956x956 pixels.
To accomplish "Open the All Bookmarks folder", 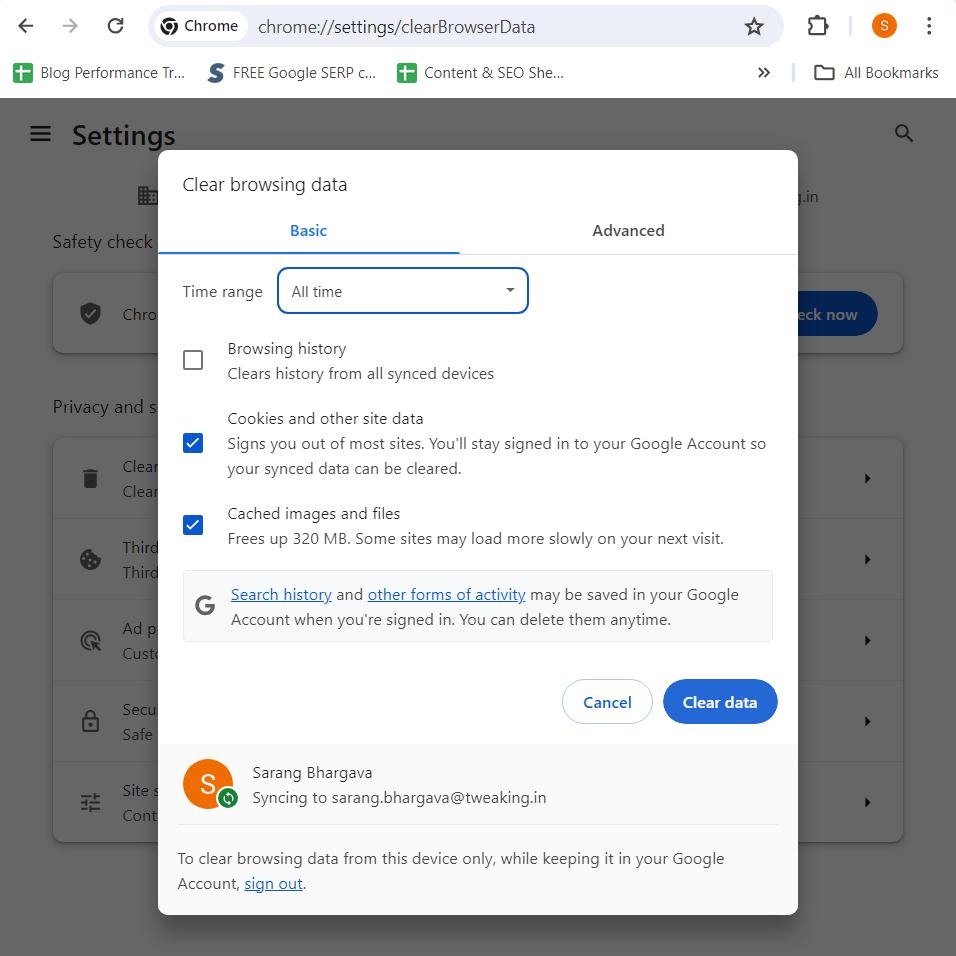I will (x=877, y=73).
